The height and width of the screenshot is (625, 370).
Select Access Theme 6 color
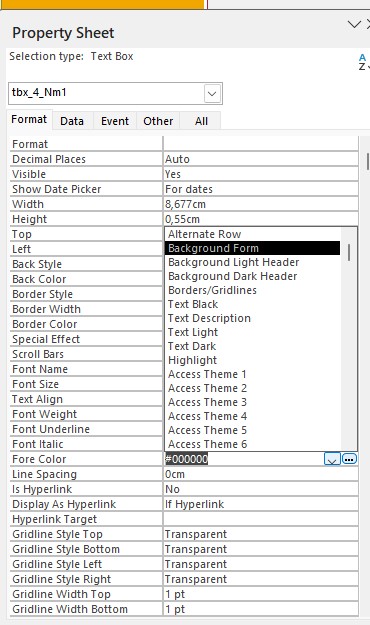252,444
